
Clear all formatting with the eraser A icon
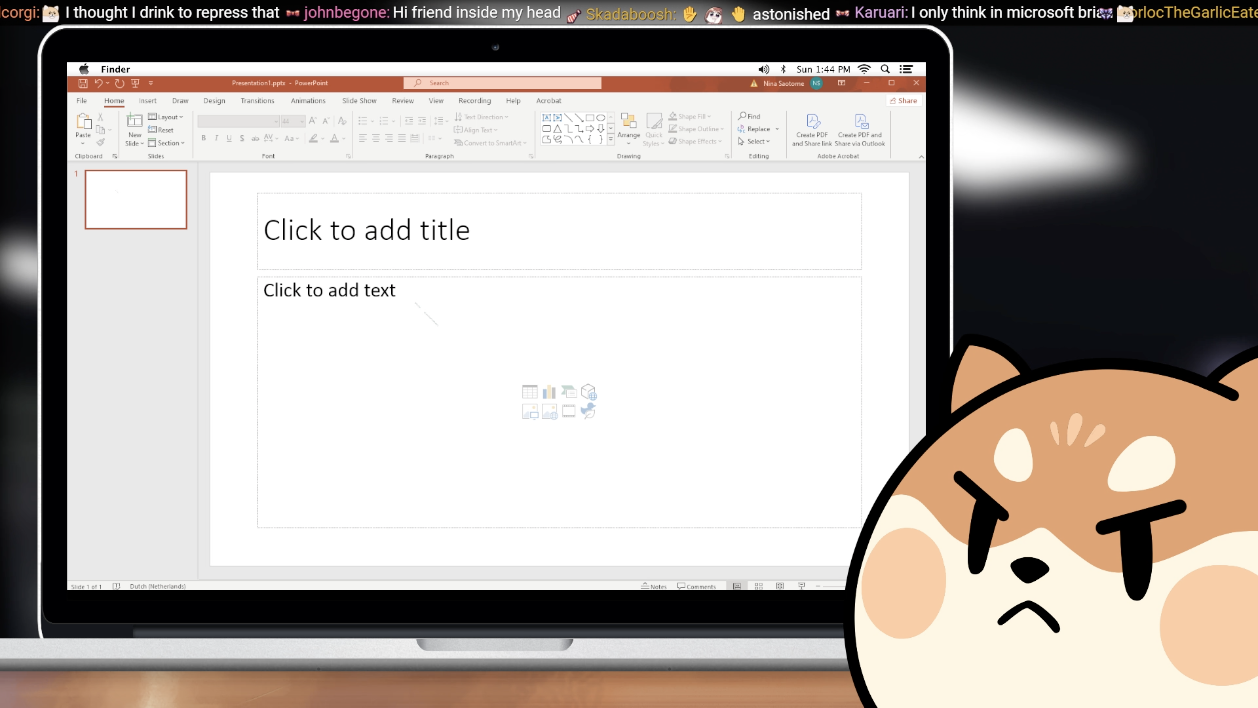[343, 120]
